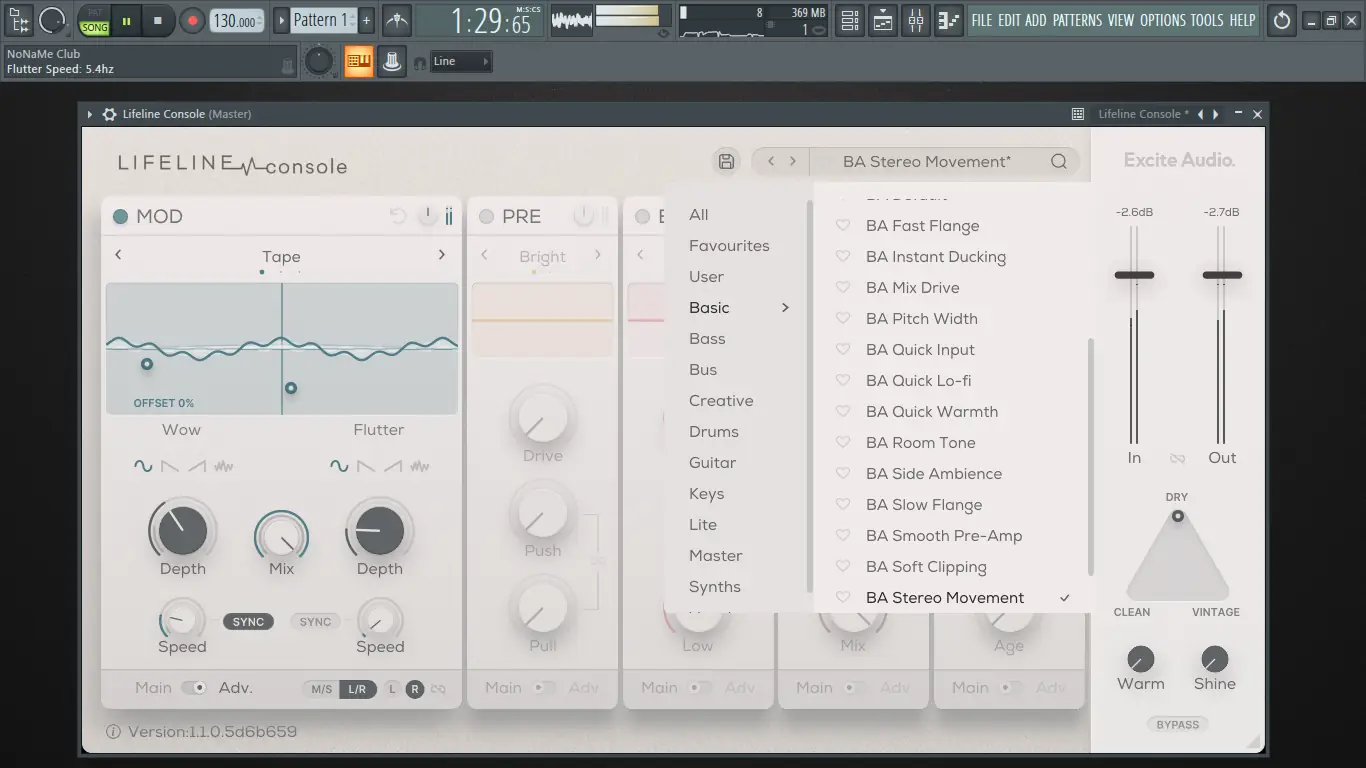Open the Mixer from the toolbar
Screen dimensions: 1366x768
915,20
